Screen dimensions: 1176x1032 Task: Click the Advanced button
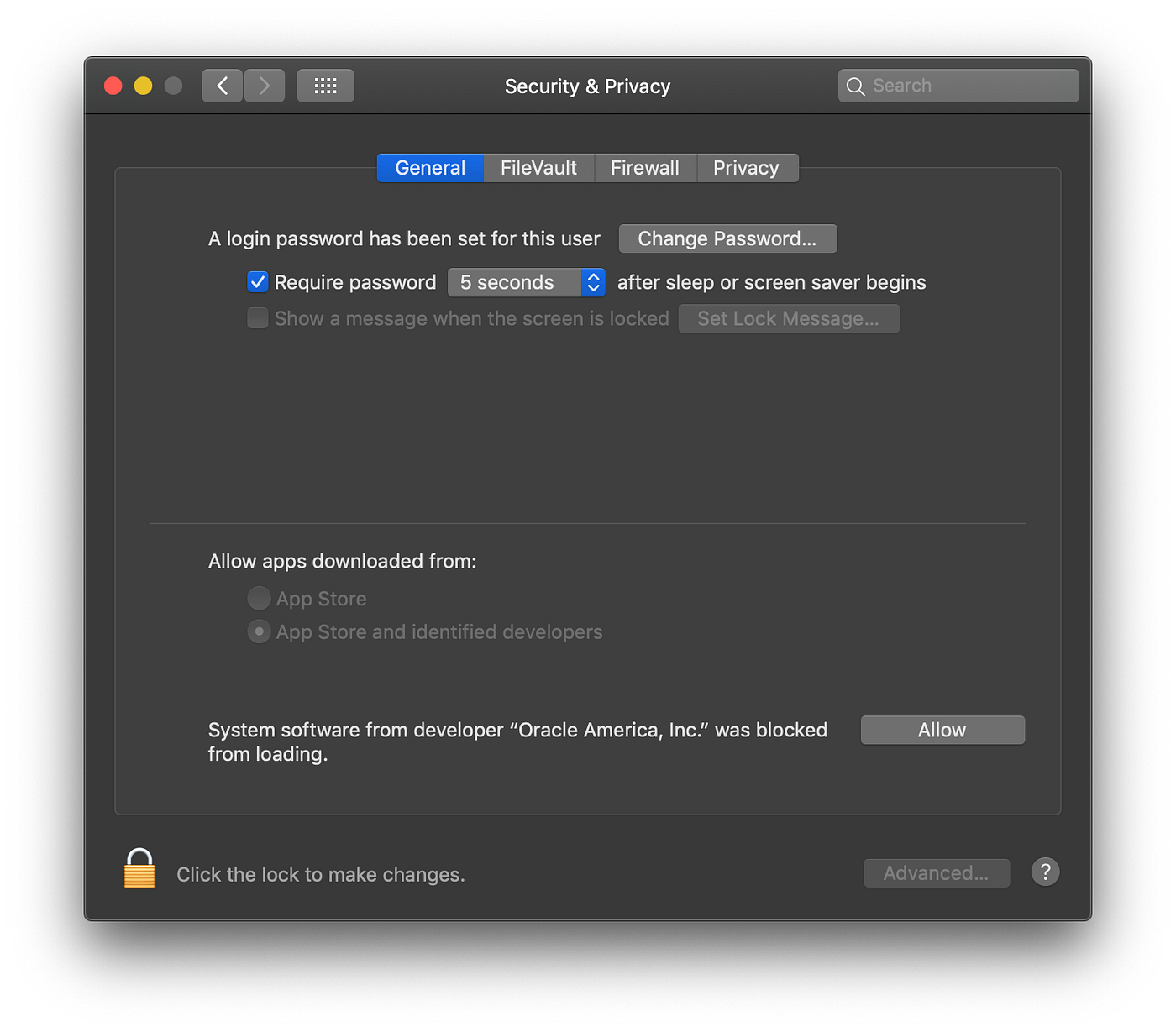pos(936,872)
